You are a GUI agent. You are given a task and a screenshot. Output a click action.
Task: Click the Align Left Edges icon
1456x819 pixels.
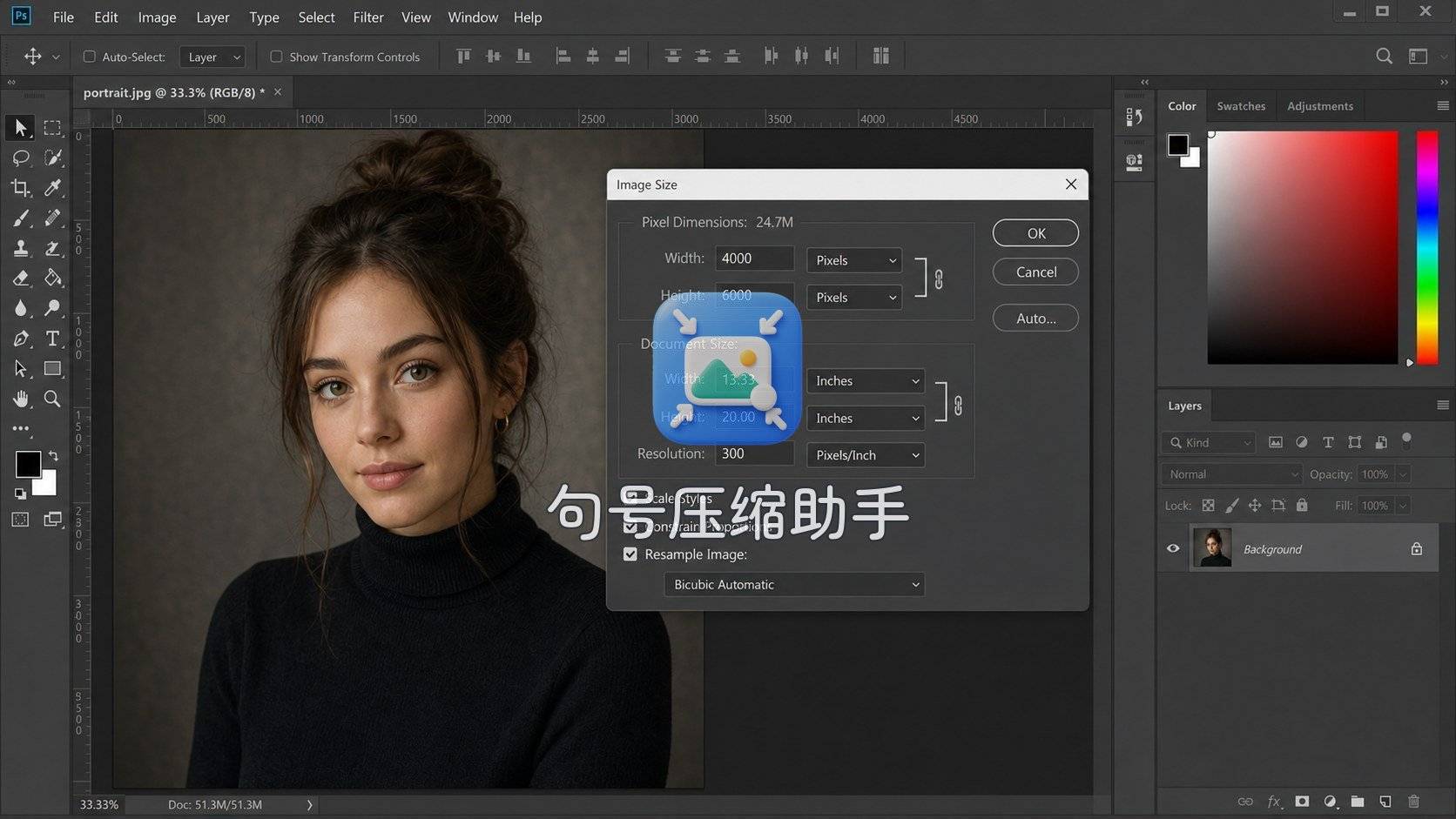tap(563, 57)
